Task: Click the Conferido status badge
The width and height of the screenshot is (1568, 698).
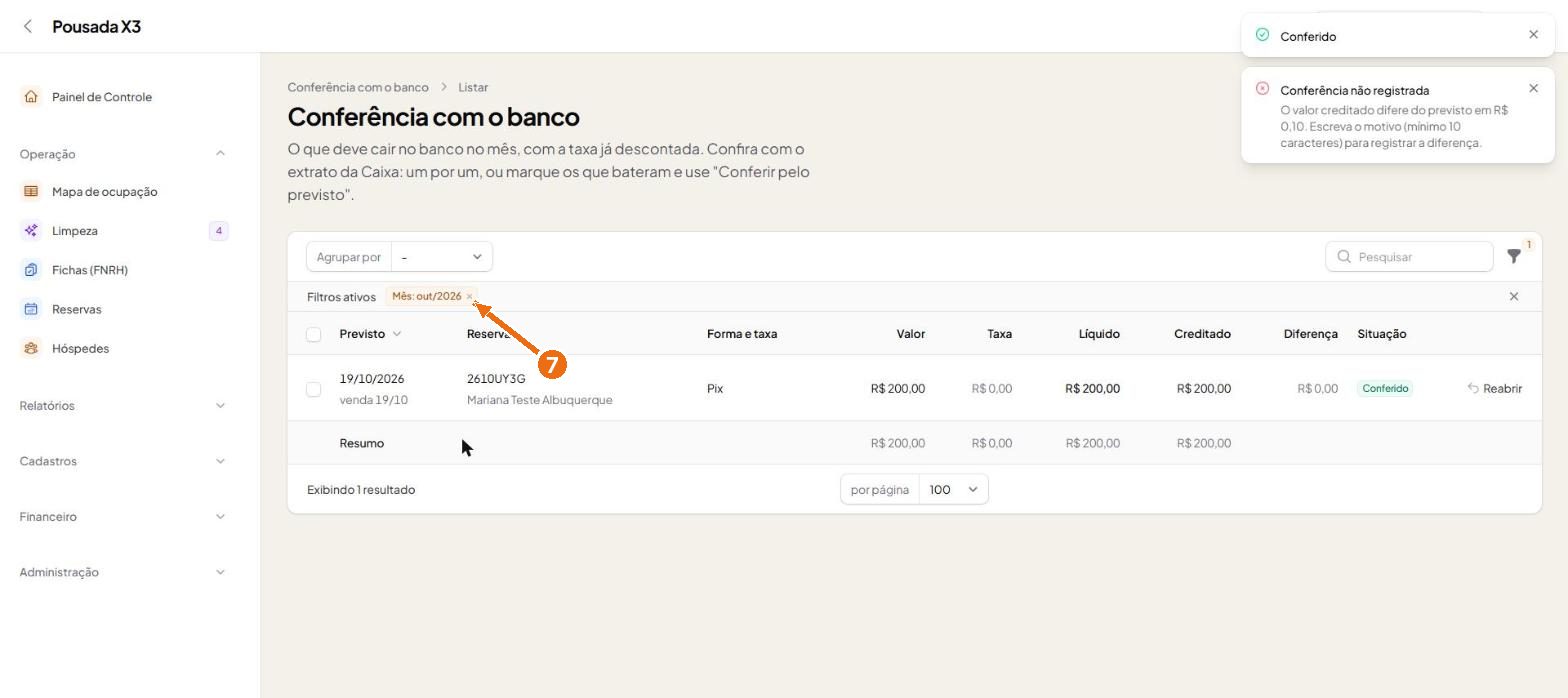Action: 1385,389
